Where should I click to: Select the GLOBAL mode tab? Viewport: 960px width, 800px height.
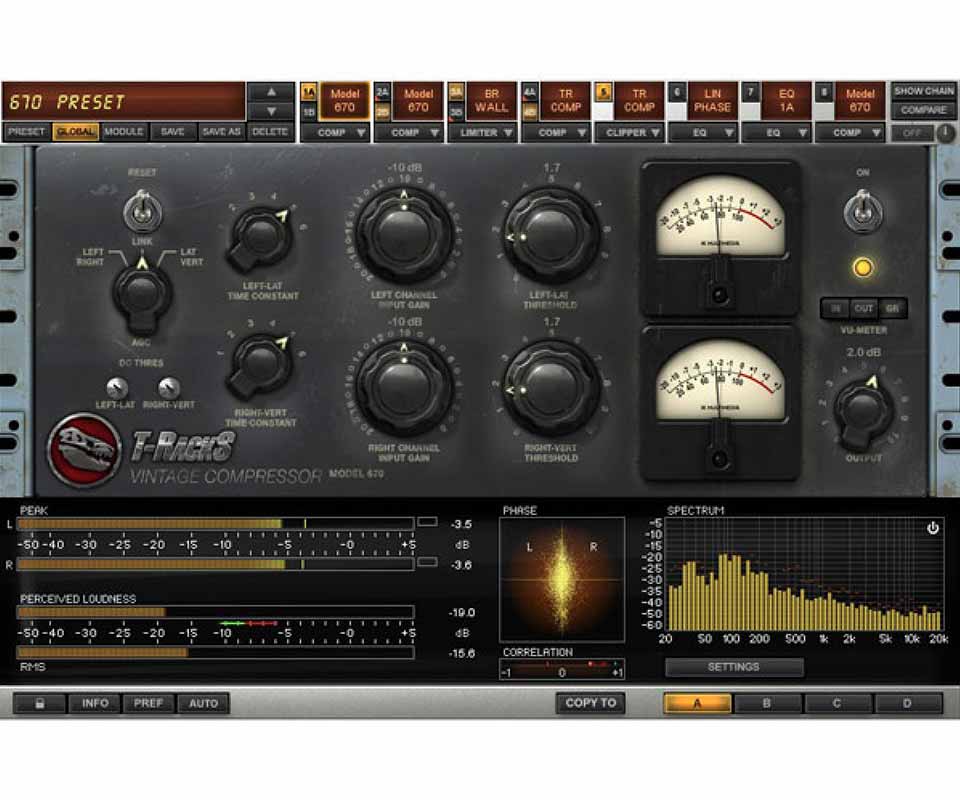click(75, 132)
